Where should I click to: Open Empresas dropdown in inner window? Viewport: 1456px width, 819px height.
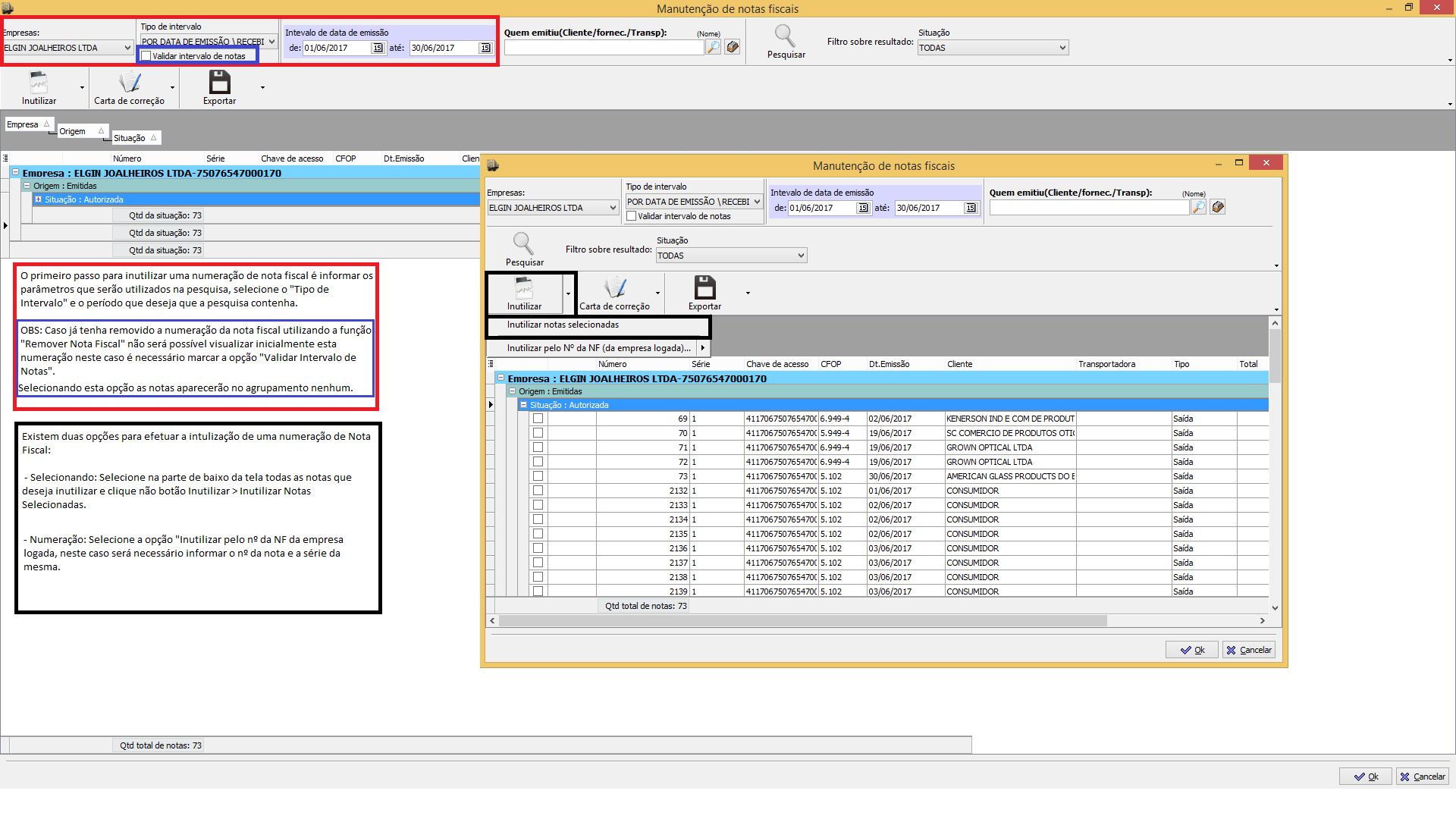[613, 208]
